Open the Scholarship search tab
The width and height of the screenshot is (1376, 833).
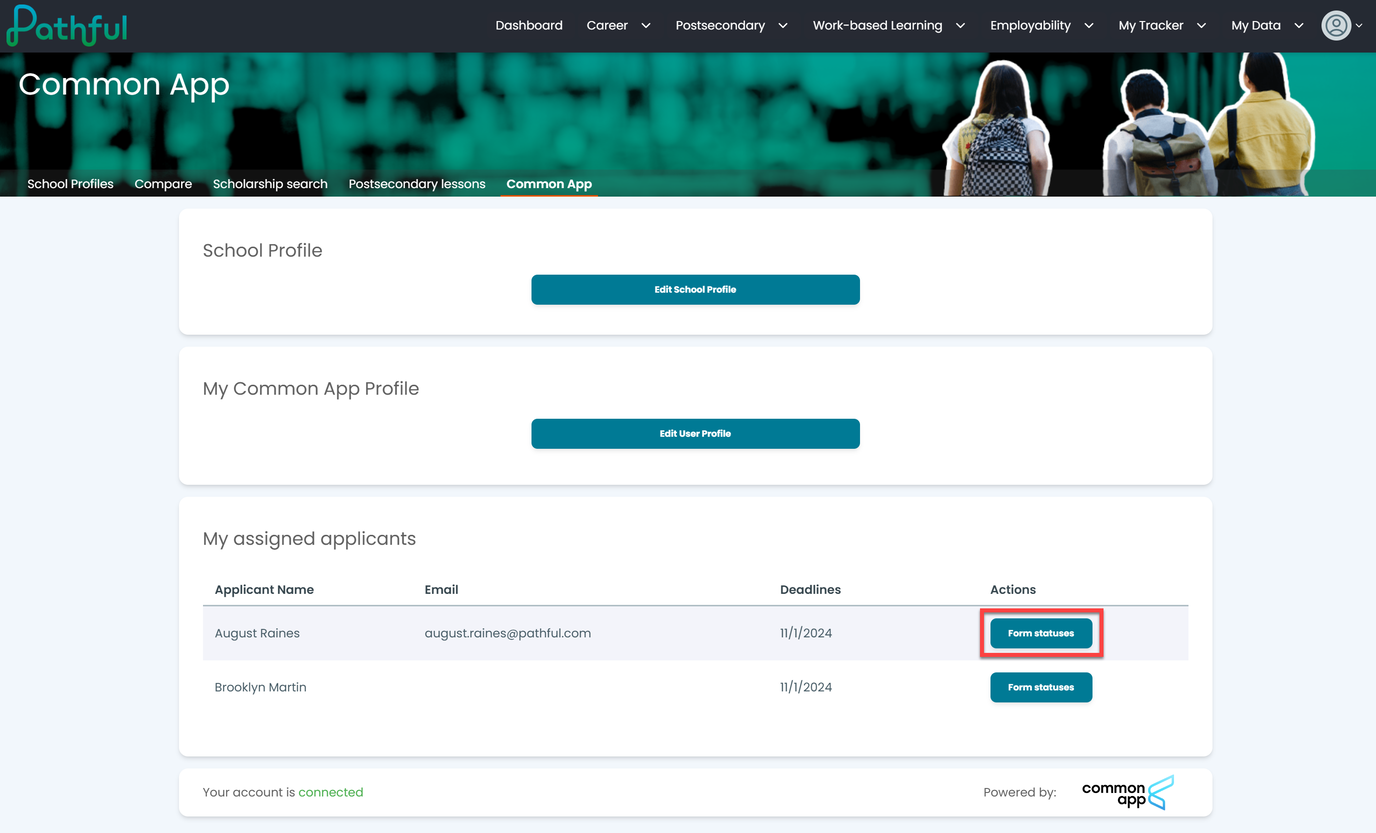pyautogui.click(x=270, y=184)
